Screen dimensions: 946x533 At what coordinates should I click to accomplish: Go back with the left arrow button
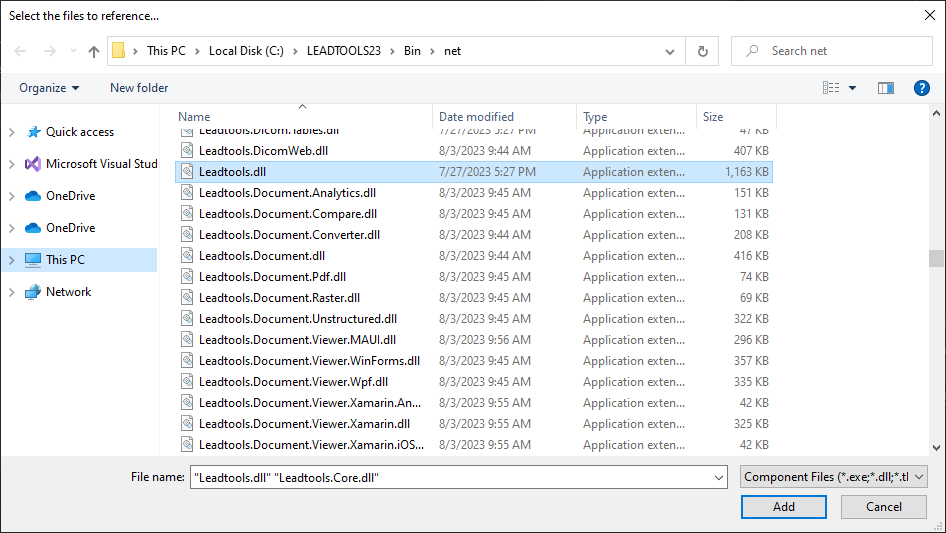pos(20,51)
